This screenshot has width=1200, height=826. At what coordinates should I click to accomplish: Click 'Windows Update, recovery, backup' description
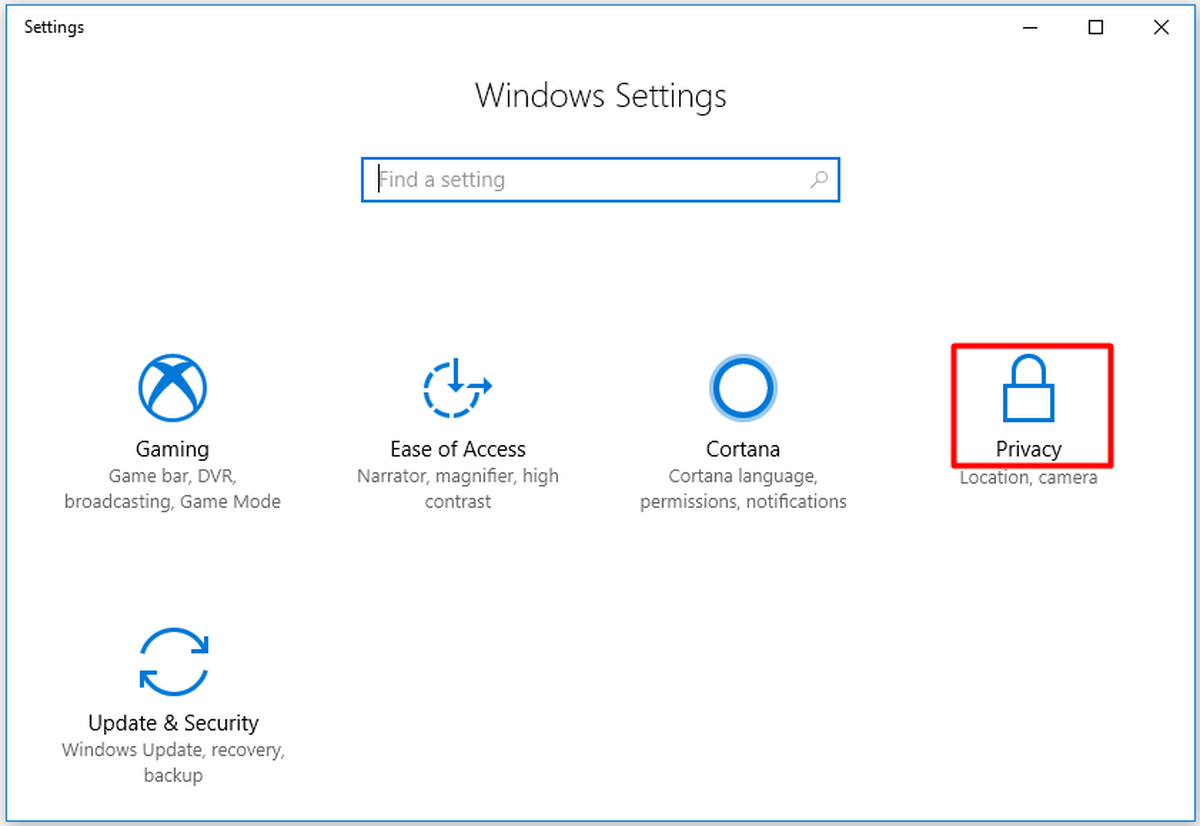pos(173,762)
